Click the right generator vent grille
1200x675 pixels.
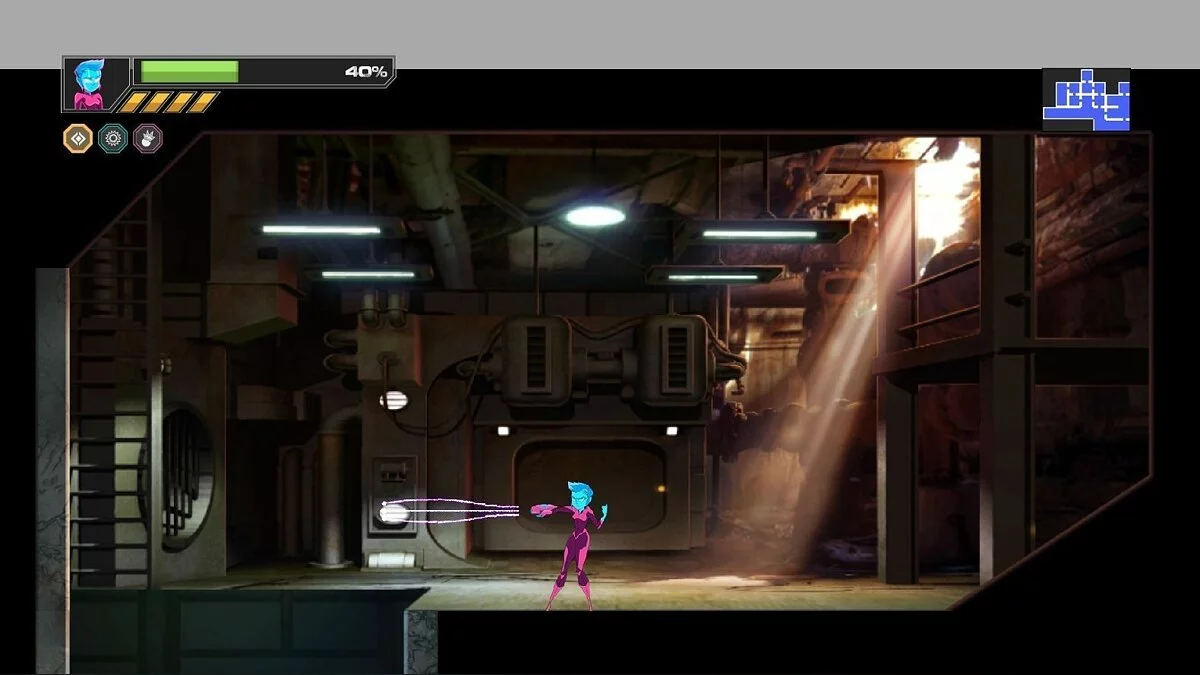(x=678, y=358)
